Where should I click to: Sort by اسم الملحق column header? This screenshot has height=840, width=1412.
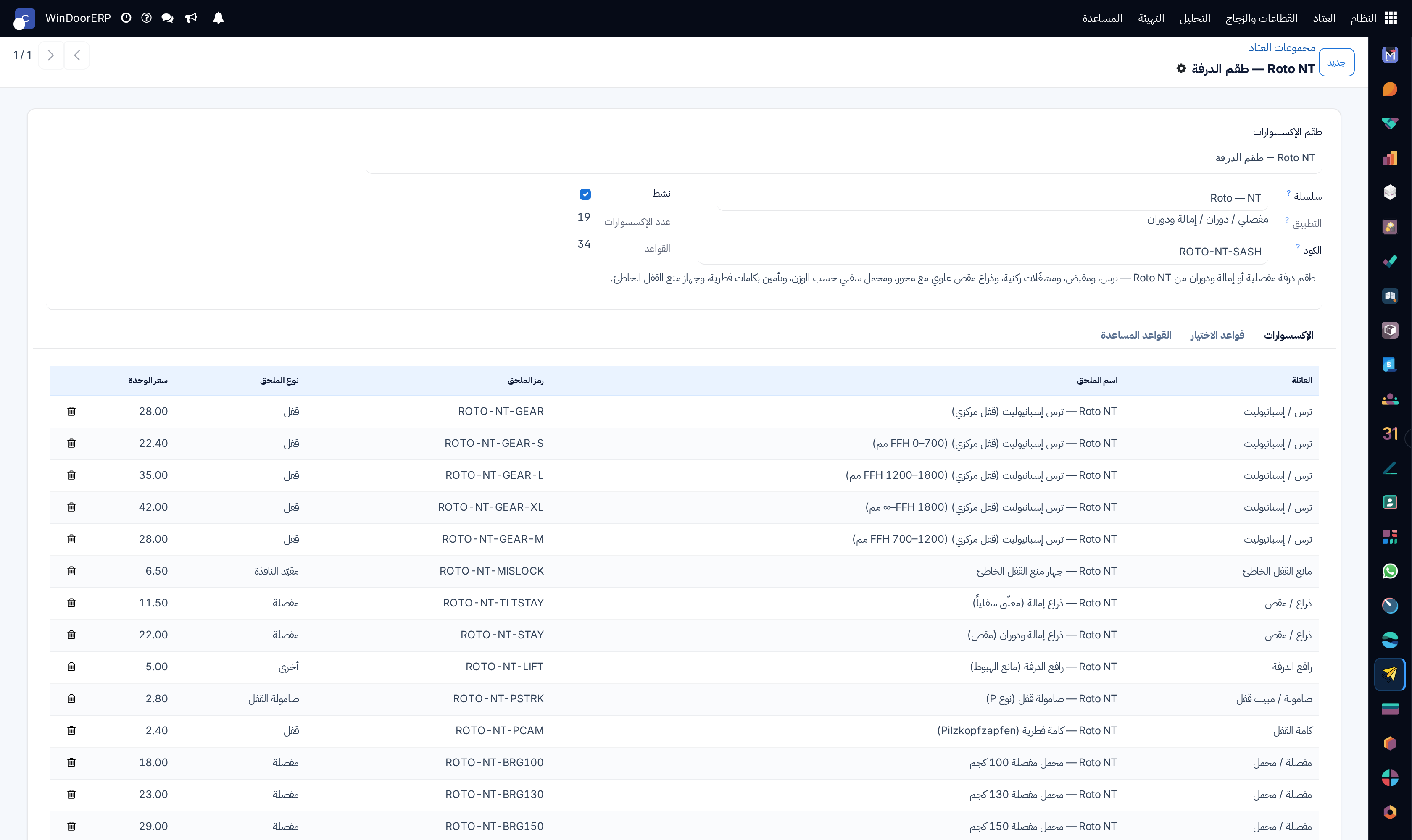tap(1096, 381)
